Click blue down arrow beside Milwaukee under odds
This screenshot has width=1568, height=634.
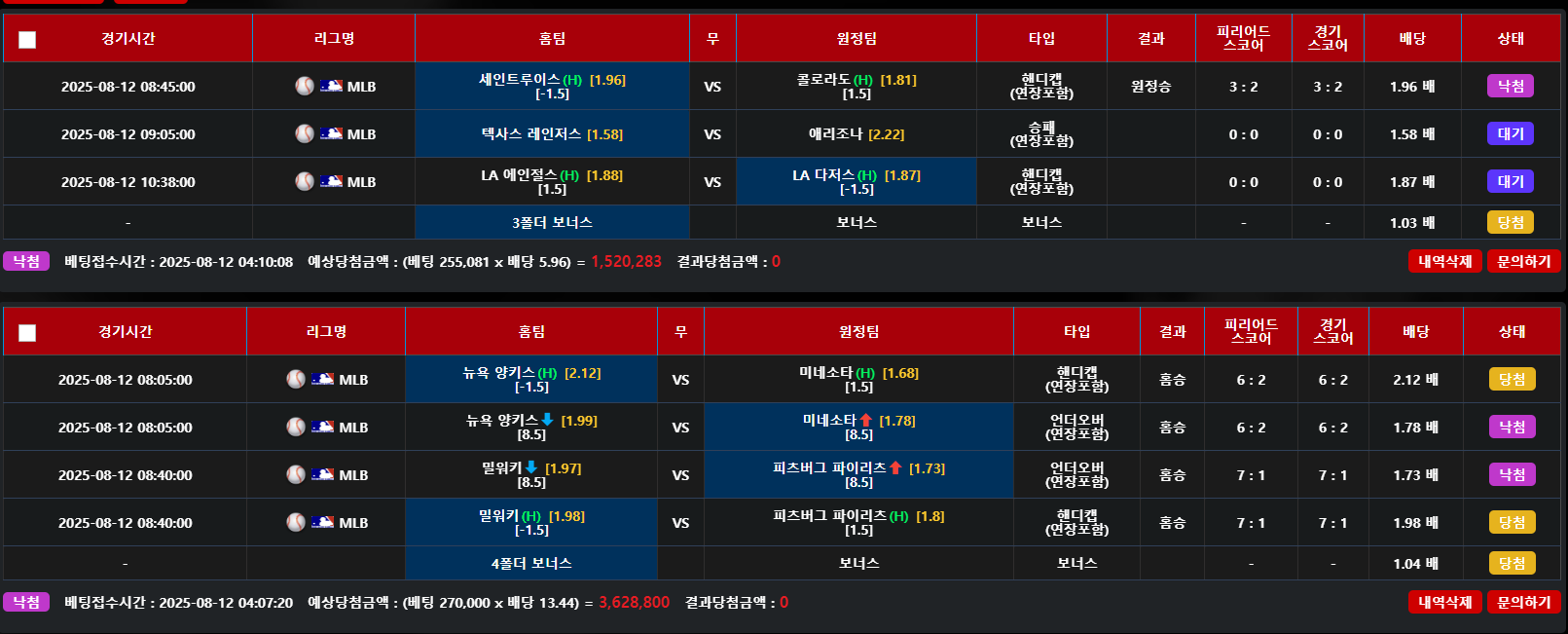[x=531, y=467]
